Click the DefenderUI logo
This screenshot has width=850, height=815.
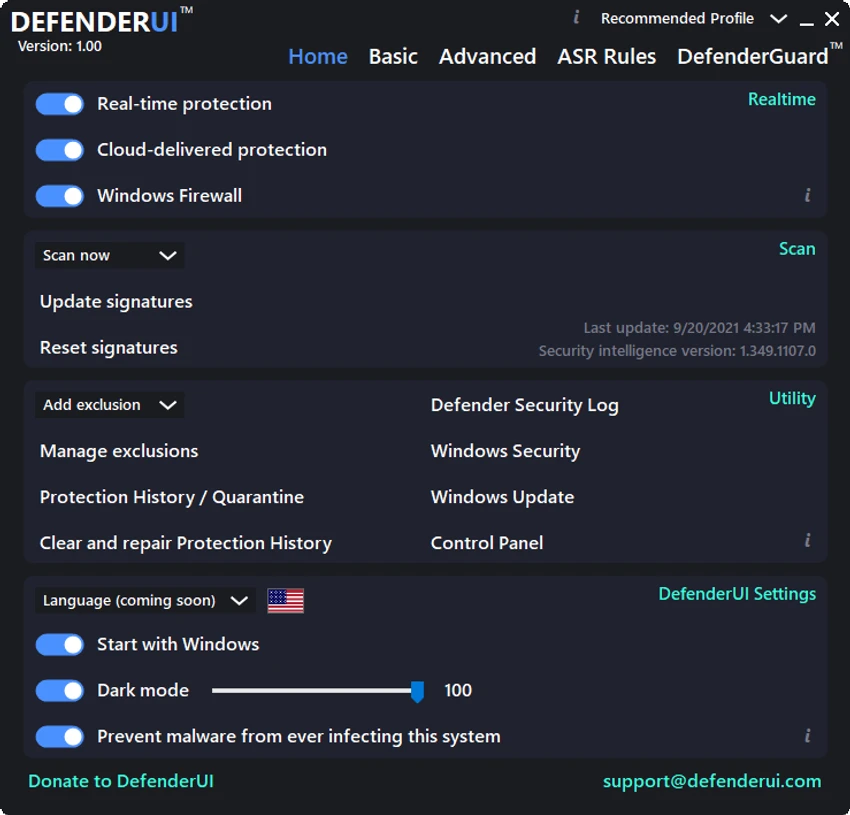click(101, 22)
